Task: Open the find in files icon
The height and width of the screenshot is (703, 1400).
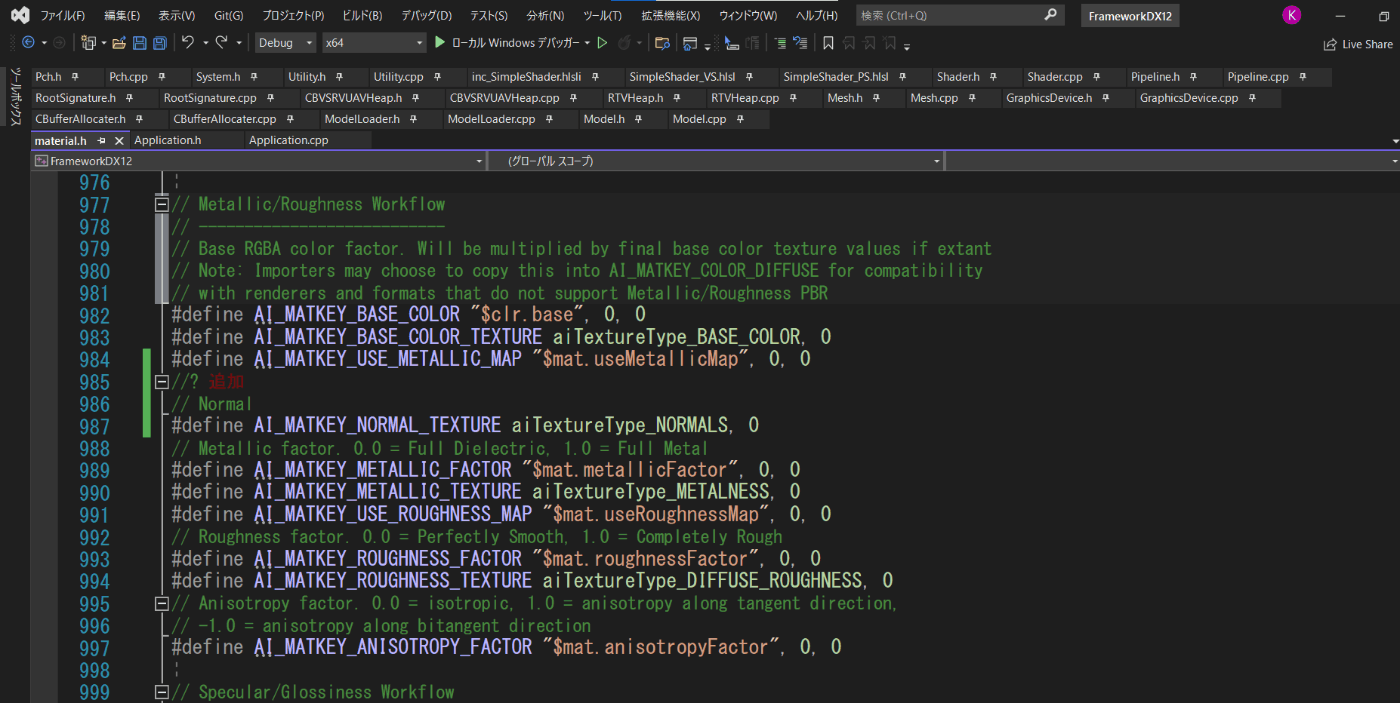Action: point(662,43)
